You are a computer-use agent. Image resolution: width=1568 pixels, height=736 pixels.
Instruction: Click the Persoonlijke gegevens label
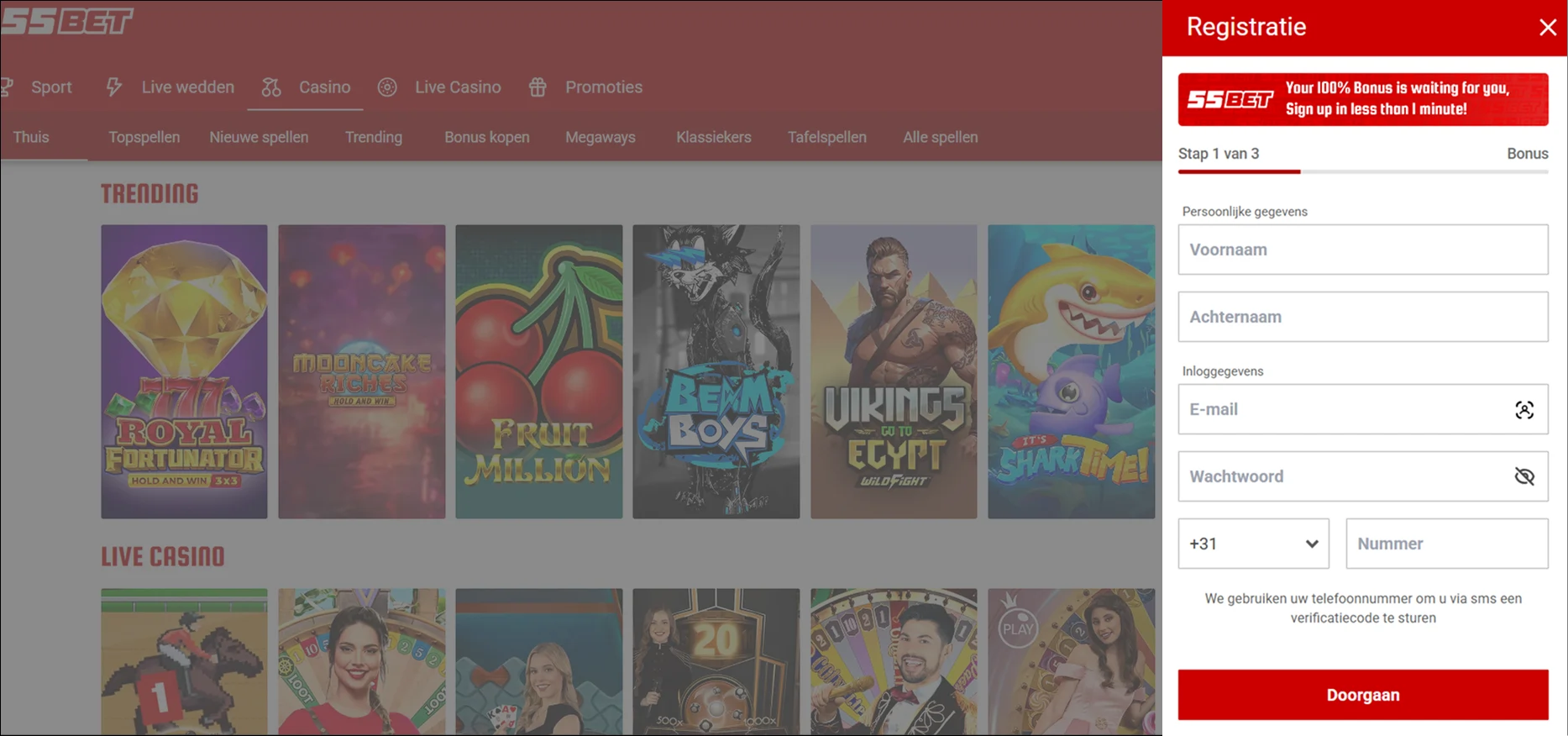click(x=1245, y=212)
